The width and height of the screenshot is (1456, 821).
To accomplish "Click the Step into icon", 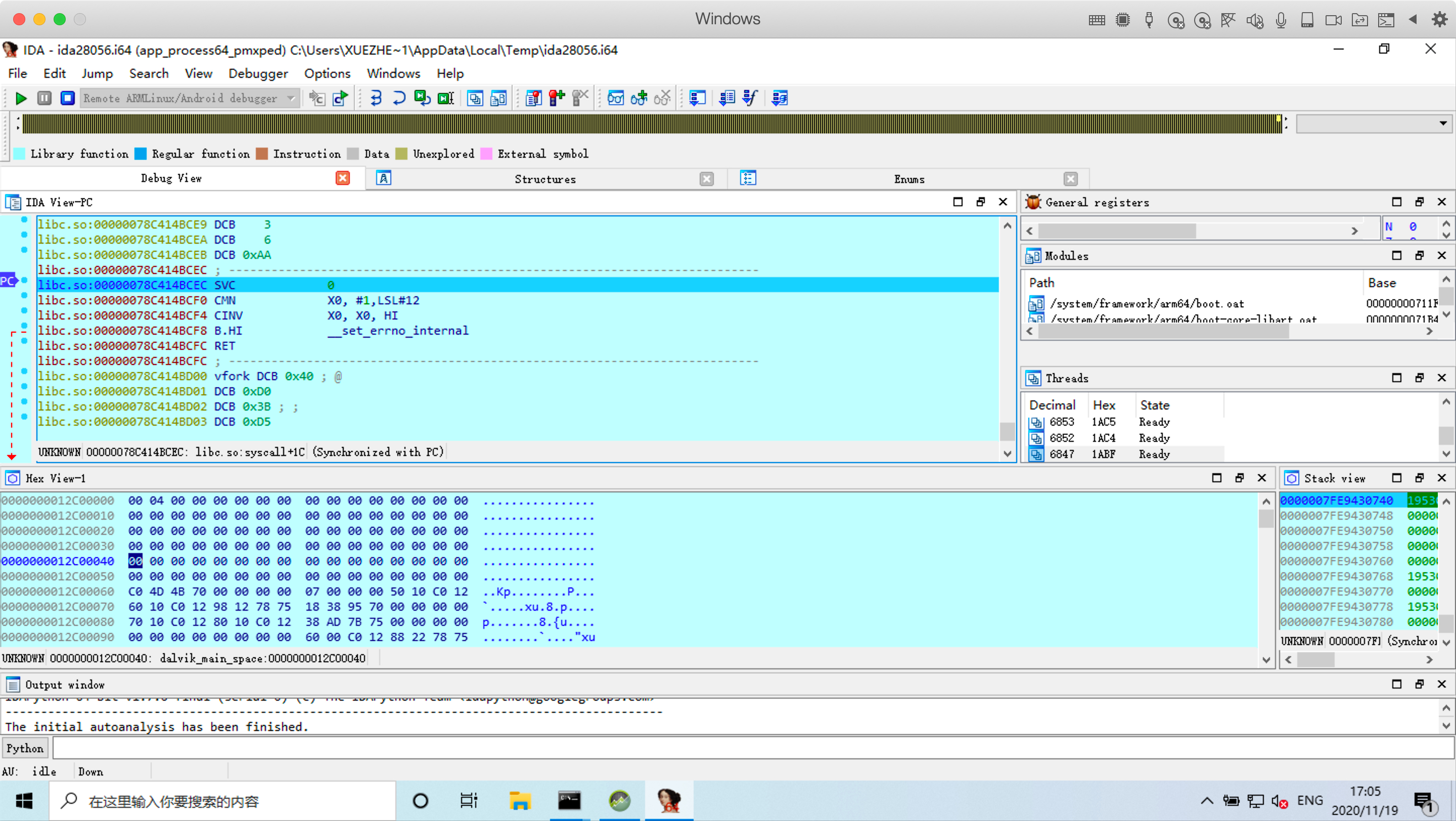I will [376, 98].
